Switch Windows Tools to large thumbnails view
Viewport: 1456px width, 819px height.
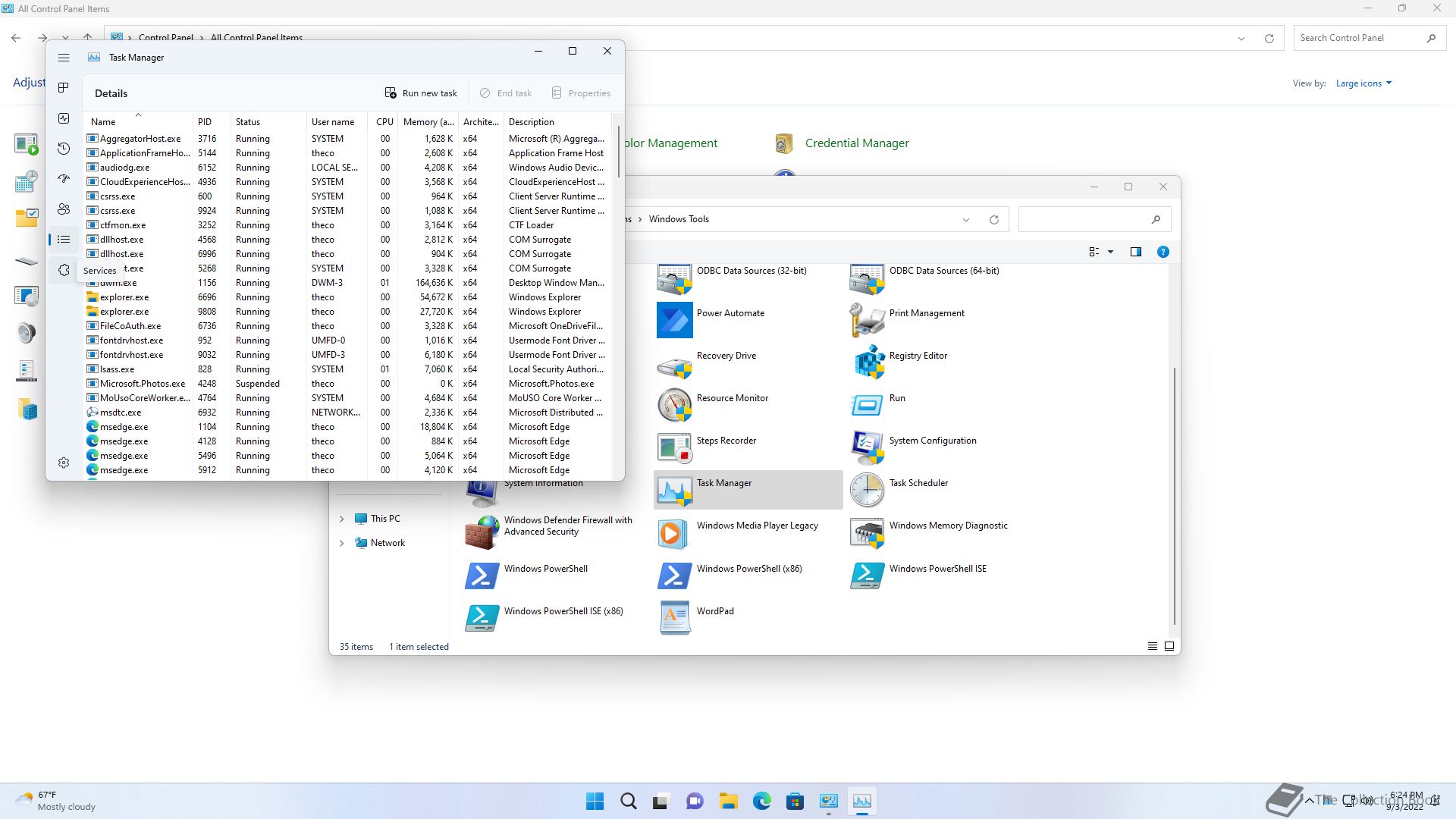1169,646
